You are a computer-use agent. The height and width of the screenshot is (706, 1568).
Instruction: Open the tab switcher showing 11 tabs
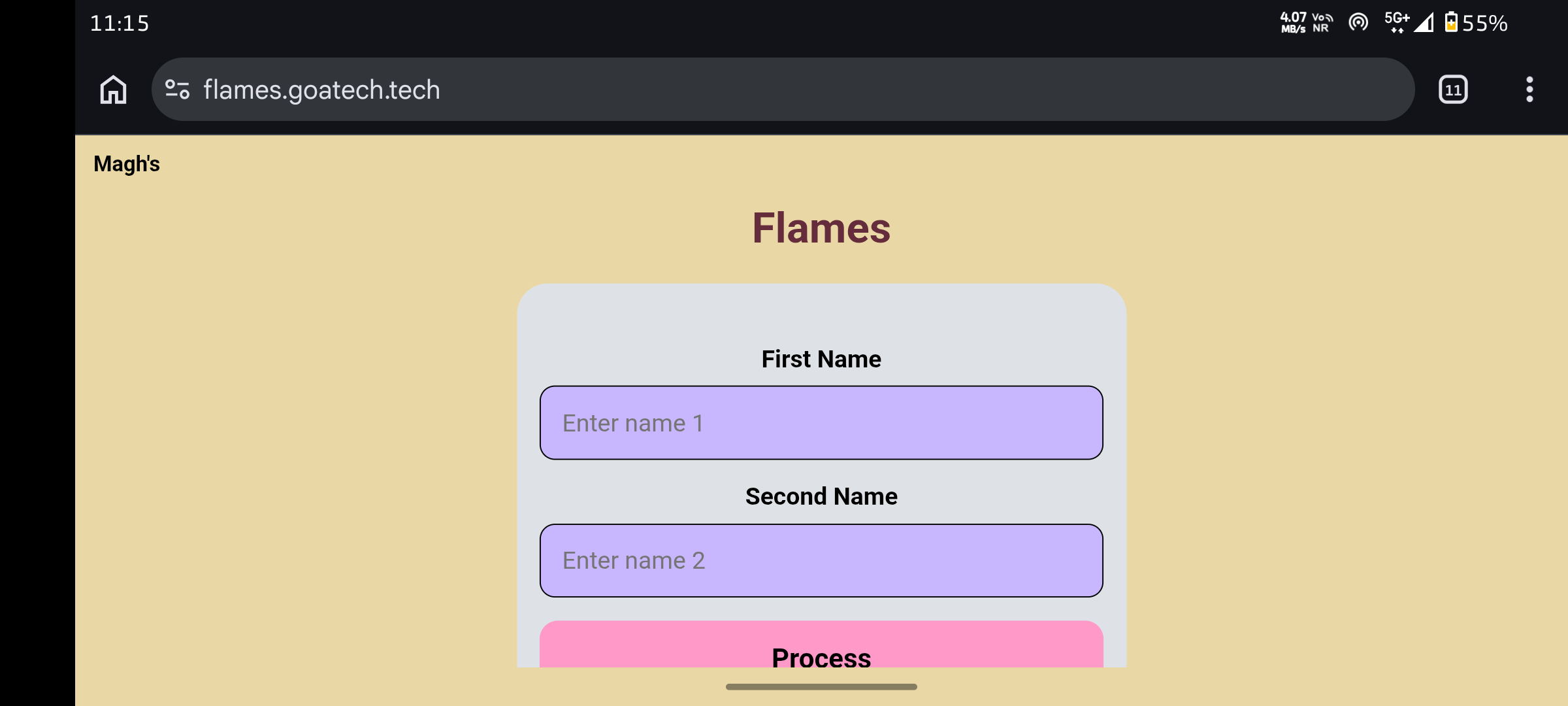1453,90
